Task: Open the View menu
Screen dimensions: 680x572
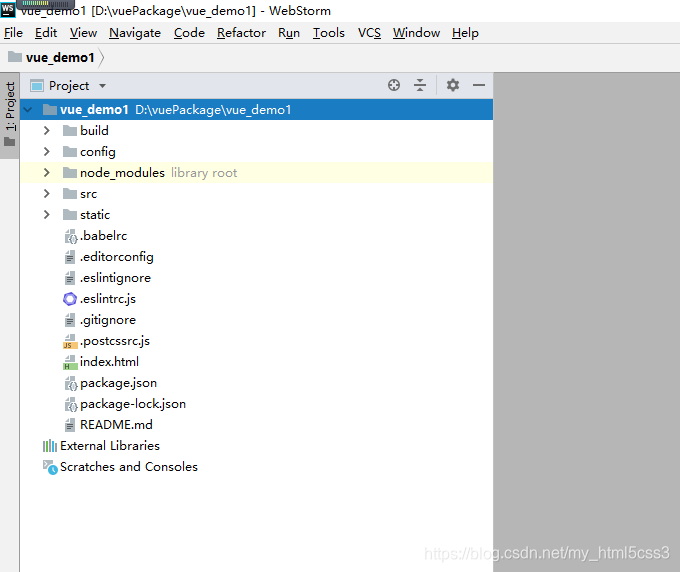Action: point(83,33)
